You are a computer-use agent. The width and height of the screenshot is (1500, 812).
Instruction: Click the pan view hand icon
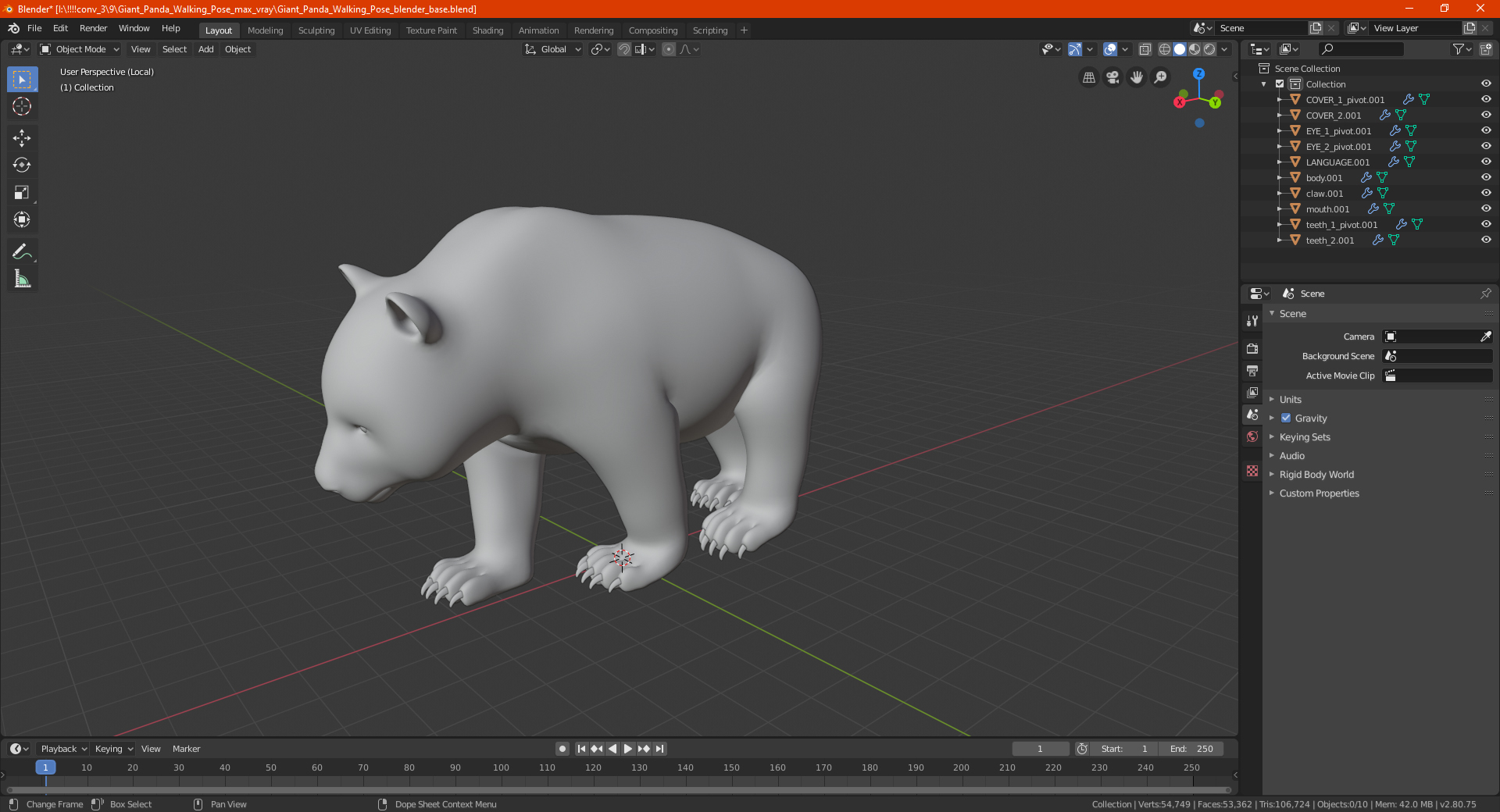[x=1137, y=77]
